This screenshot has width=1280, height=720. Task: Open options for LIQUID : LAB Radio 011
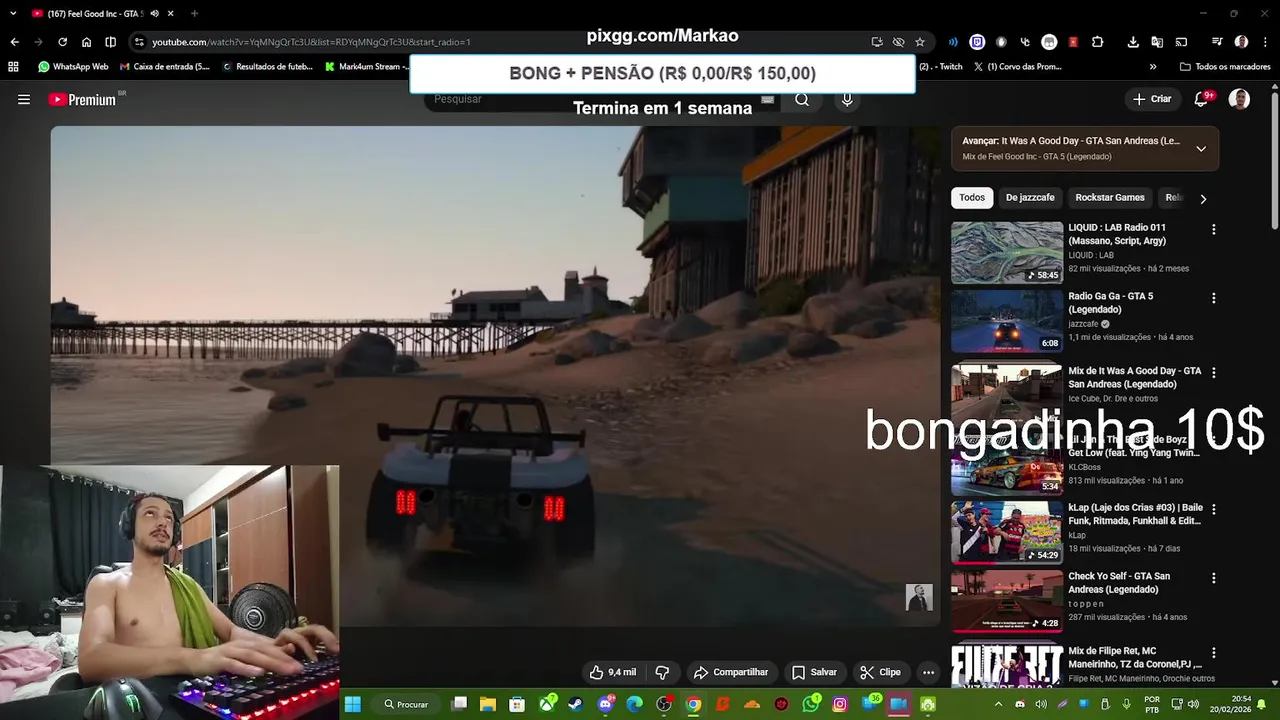coord(1214,229)
